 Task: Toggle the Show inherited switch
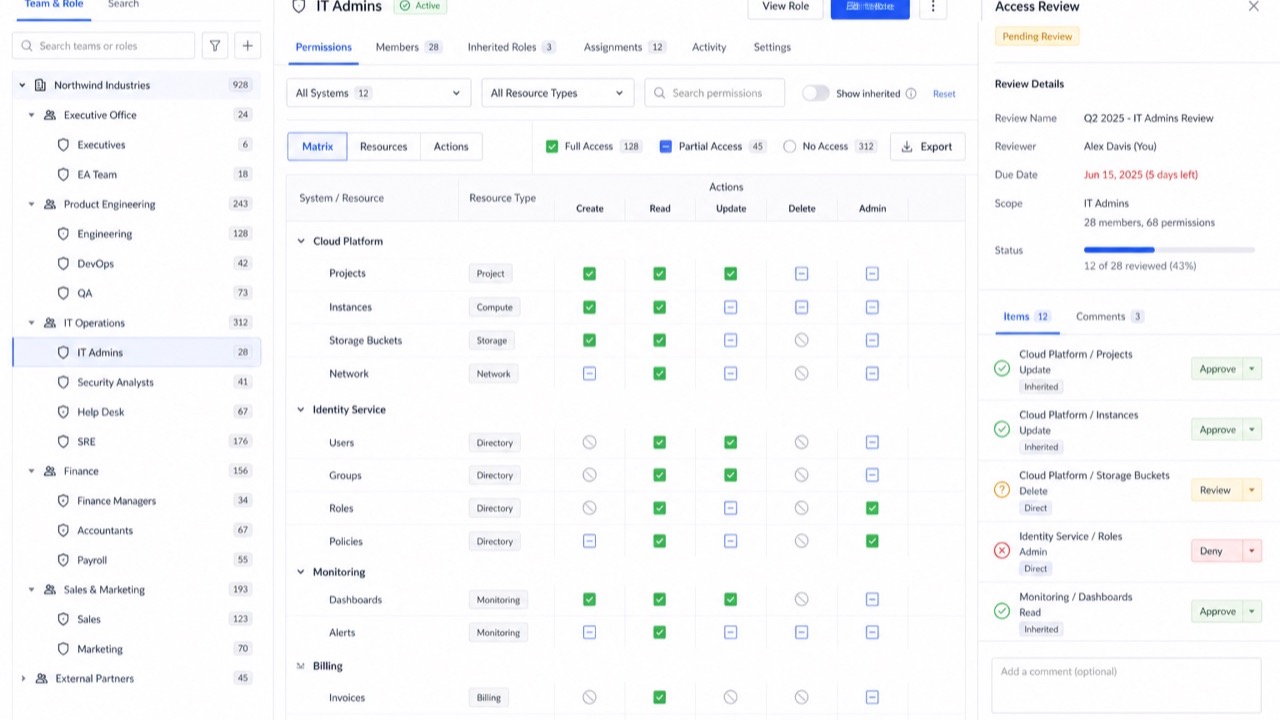(x=816, y=93)
